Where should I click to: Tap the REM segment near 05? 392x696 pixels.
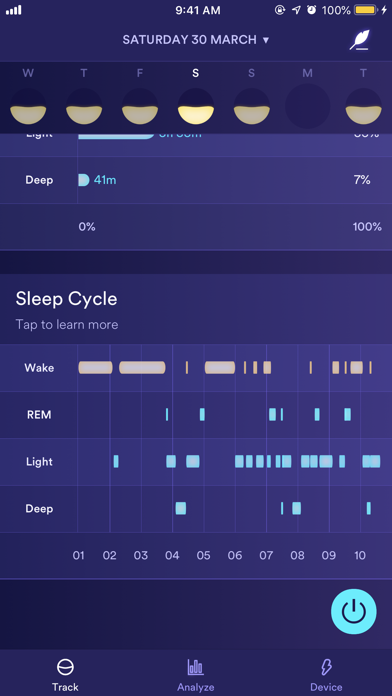202,415
